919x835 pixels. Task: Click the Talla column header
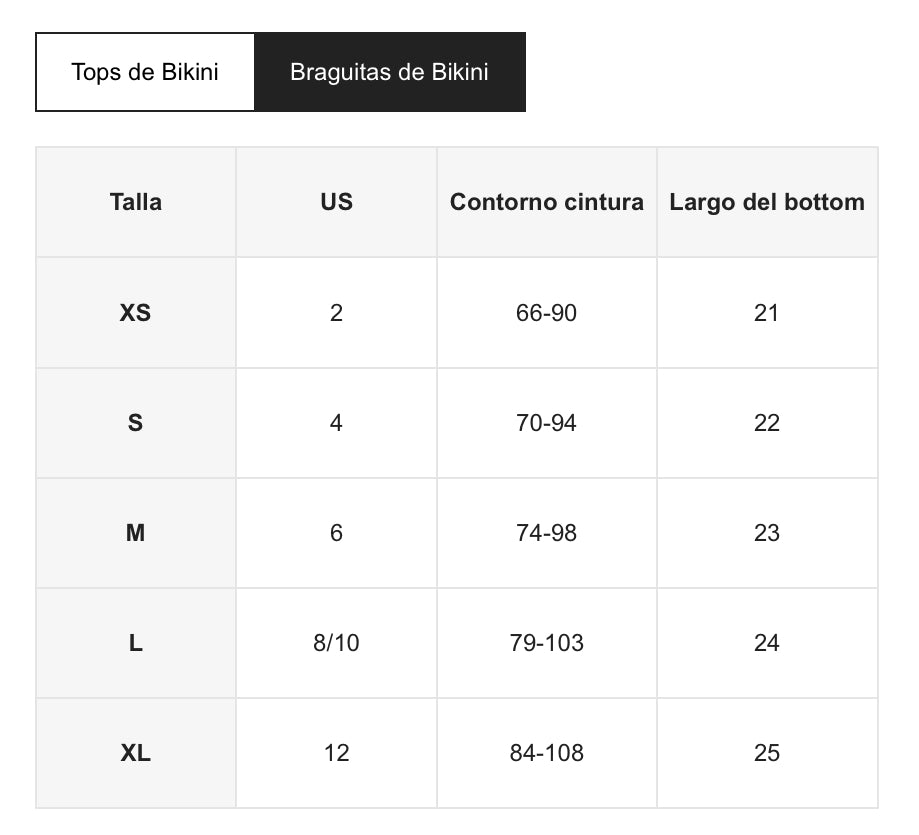[x=136, y=202]
